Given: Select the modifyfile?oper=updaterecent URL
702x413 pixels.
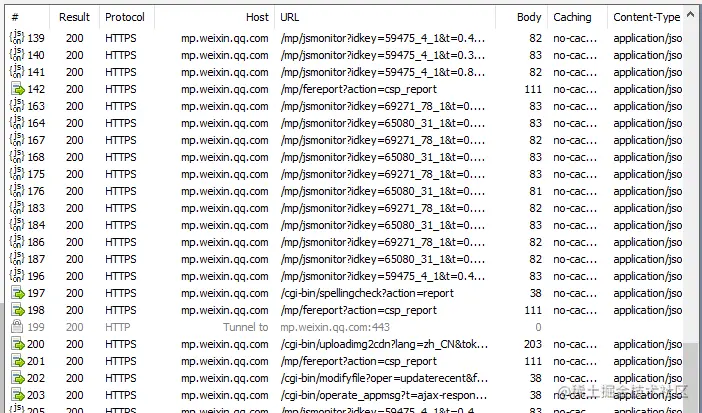Looking at the screenshot, I should click(x=384, y=379).
